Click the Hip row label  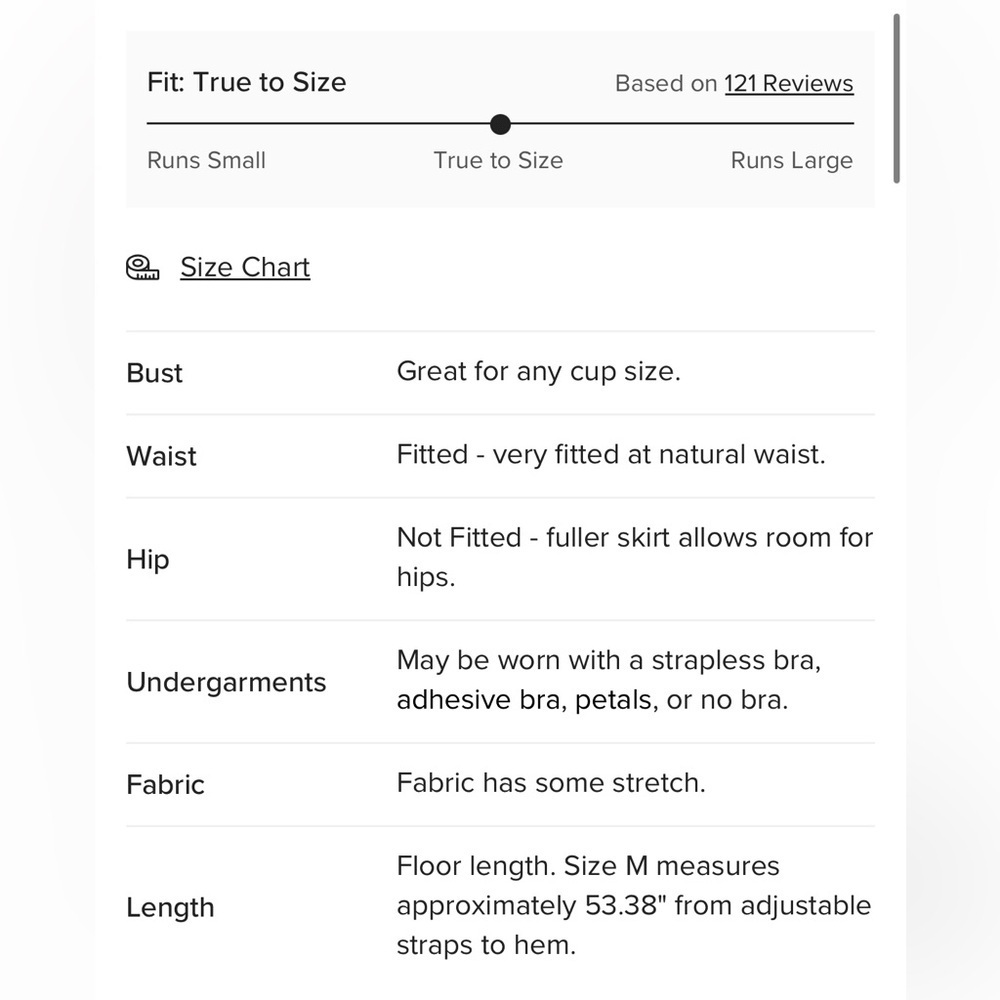tap(148, 560)
